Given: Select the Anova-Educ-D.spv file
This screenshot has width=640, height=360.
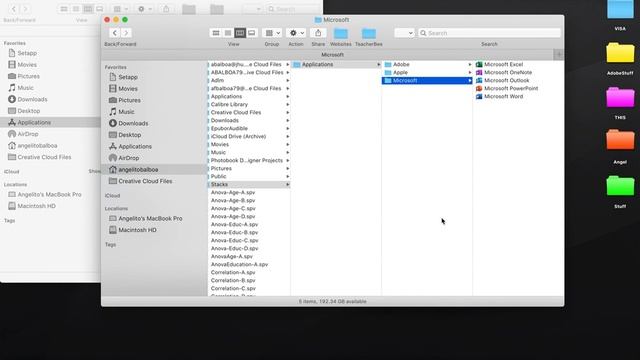Looking at the screenshot, I should click(x=234, y=248).
